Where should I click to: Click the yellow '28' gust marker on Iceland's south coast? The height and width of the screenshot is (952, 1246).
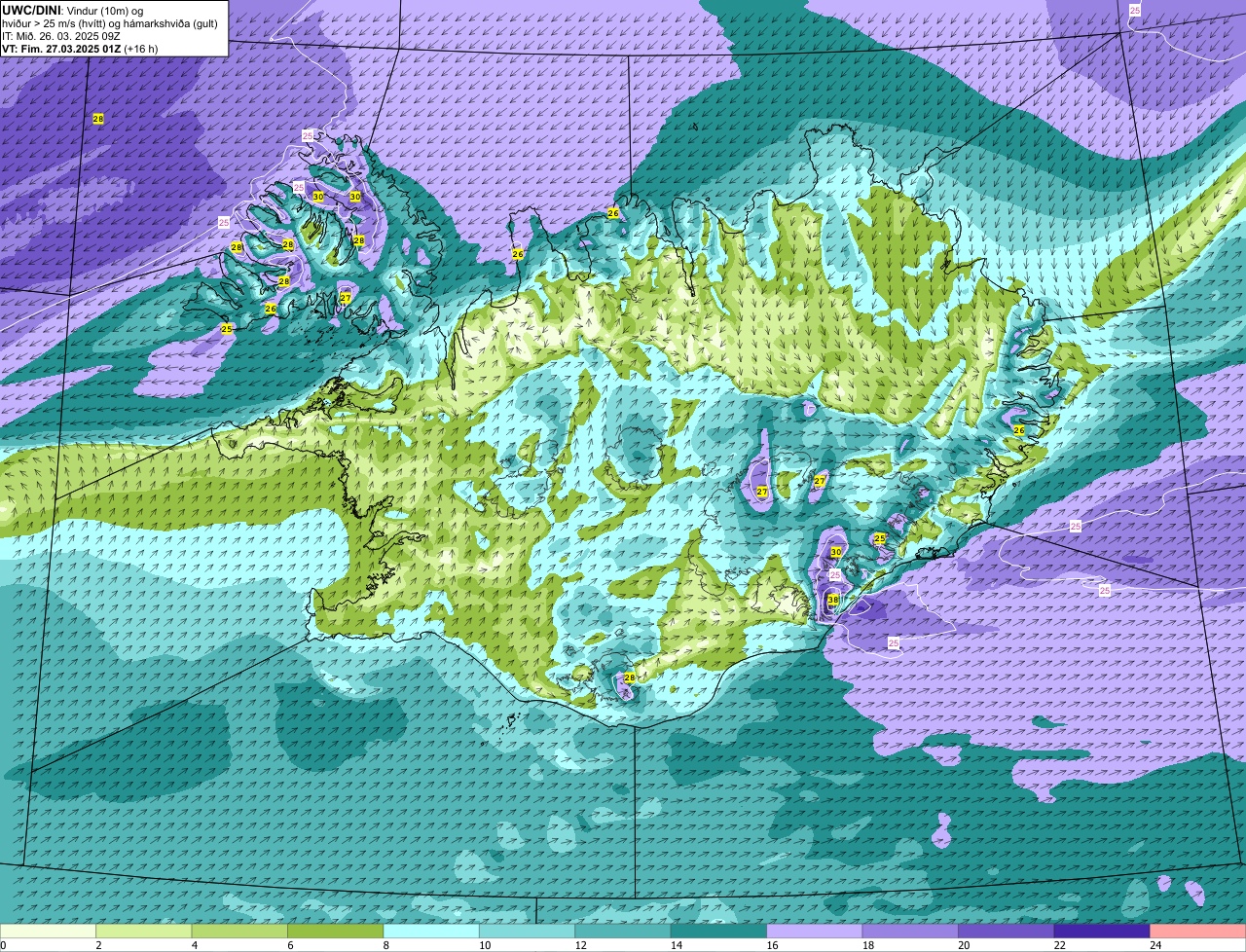coord(629,677)
